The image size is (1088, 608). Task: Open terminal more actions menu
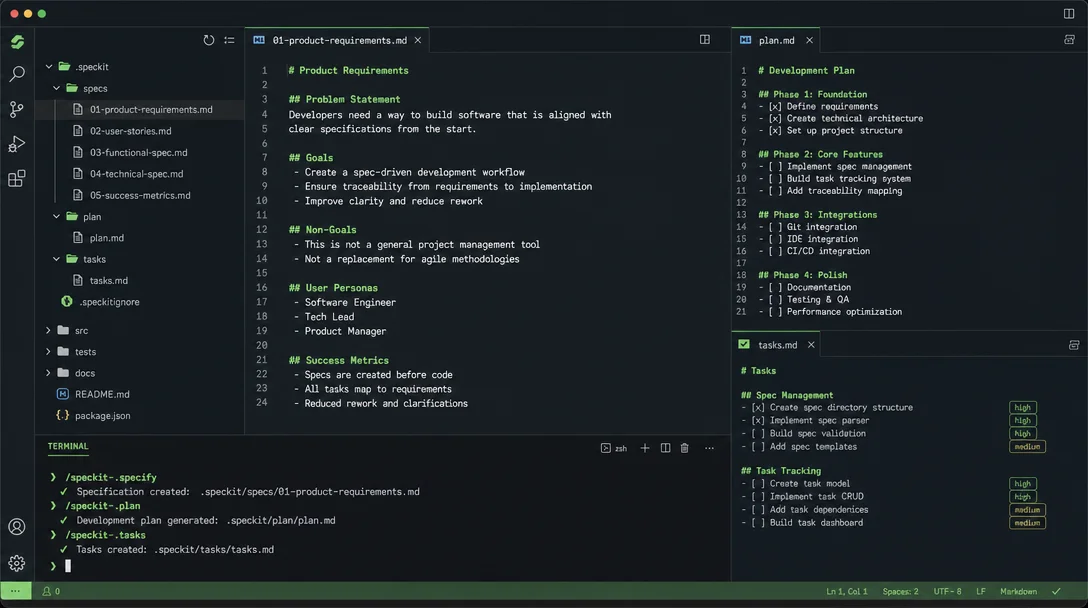[709, 448]
